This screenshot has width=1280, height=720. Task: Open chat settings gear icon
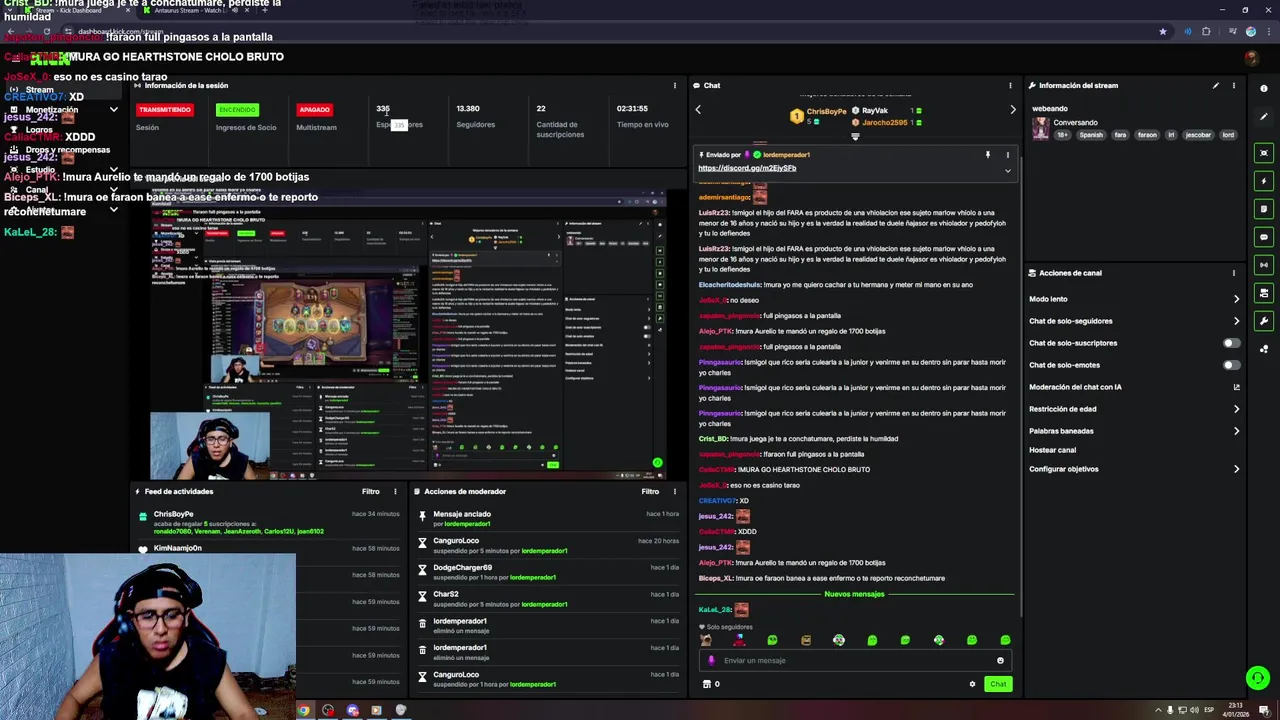coord(972,684)
